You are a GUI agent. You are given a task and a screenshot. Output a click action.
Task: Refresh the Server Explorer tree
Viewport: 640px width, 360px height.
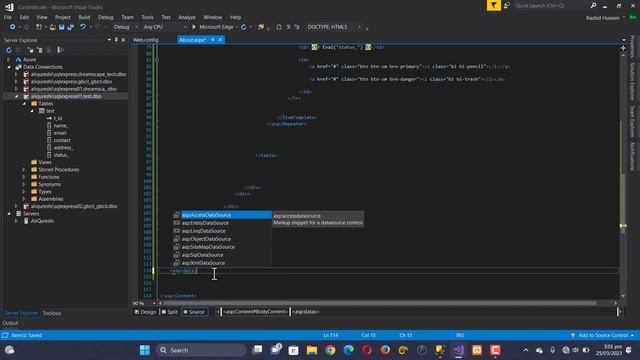point(9,50)
